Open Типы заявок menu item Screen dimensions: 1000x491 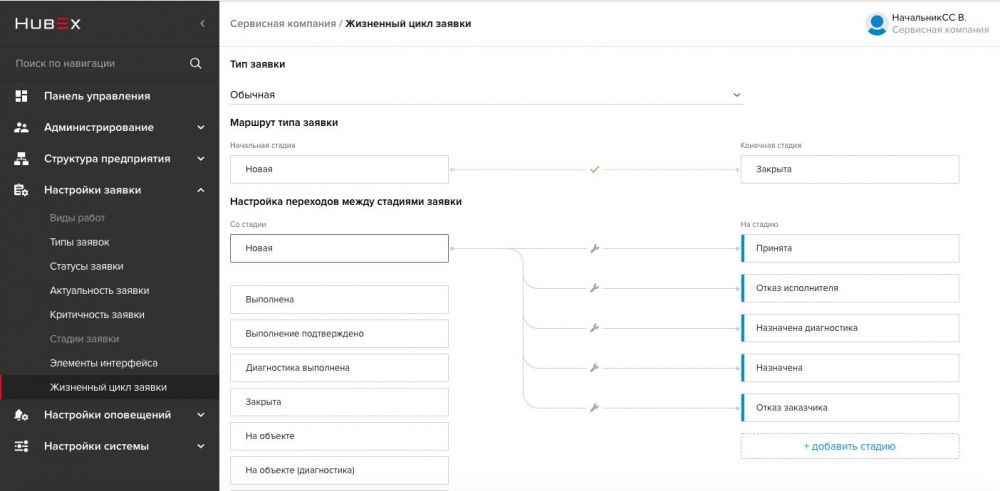pyautogui.click(x=80, y=242)
